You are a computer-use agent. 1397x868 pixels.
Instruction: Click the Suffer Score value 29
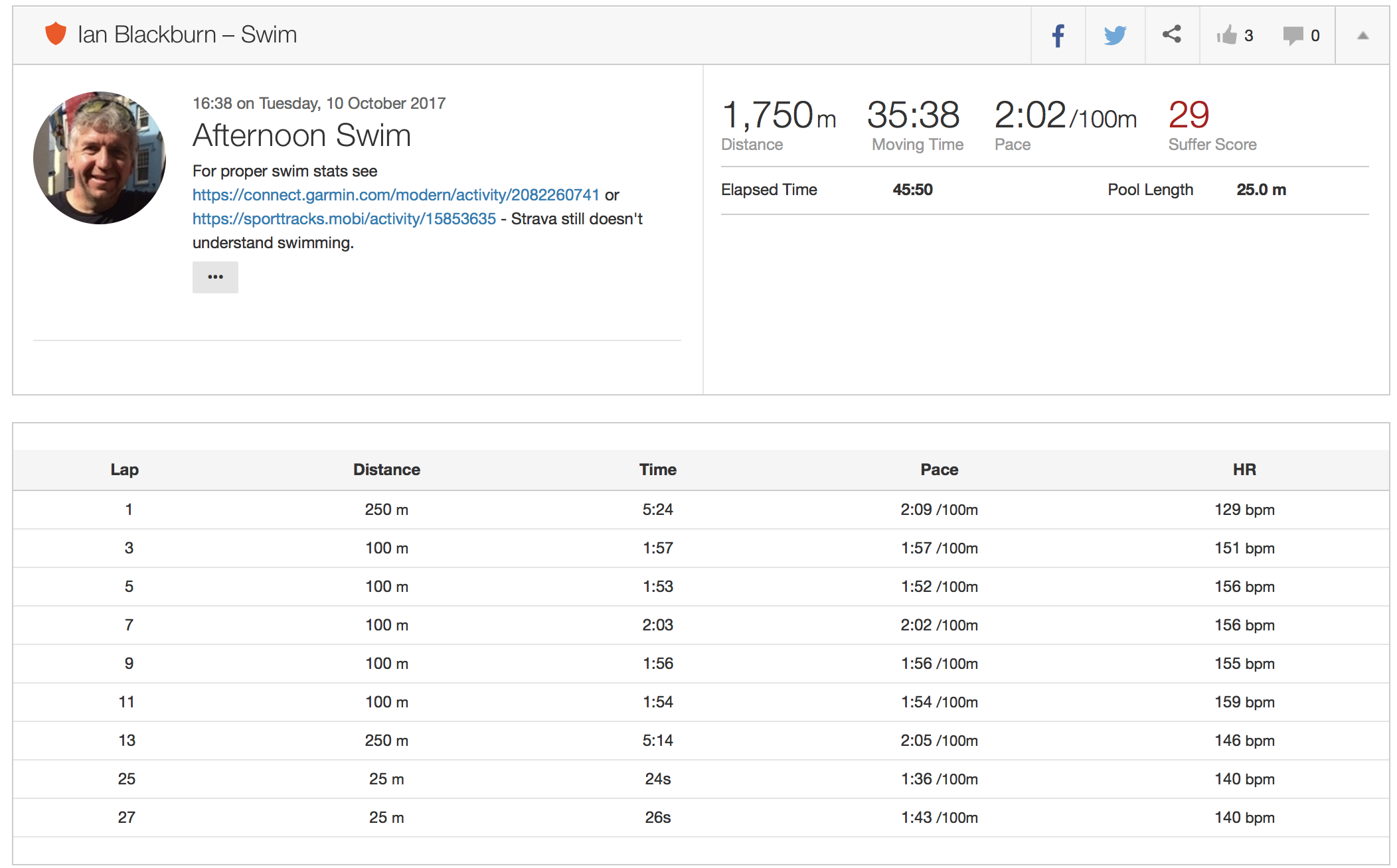click(1189, 115)
